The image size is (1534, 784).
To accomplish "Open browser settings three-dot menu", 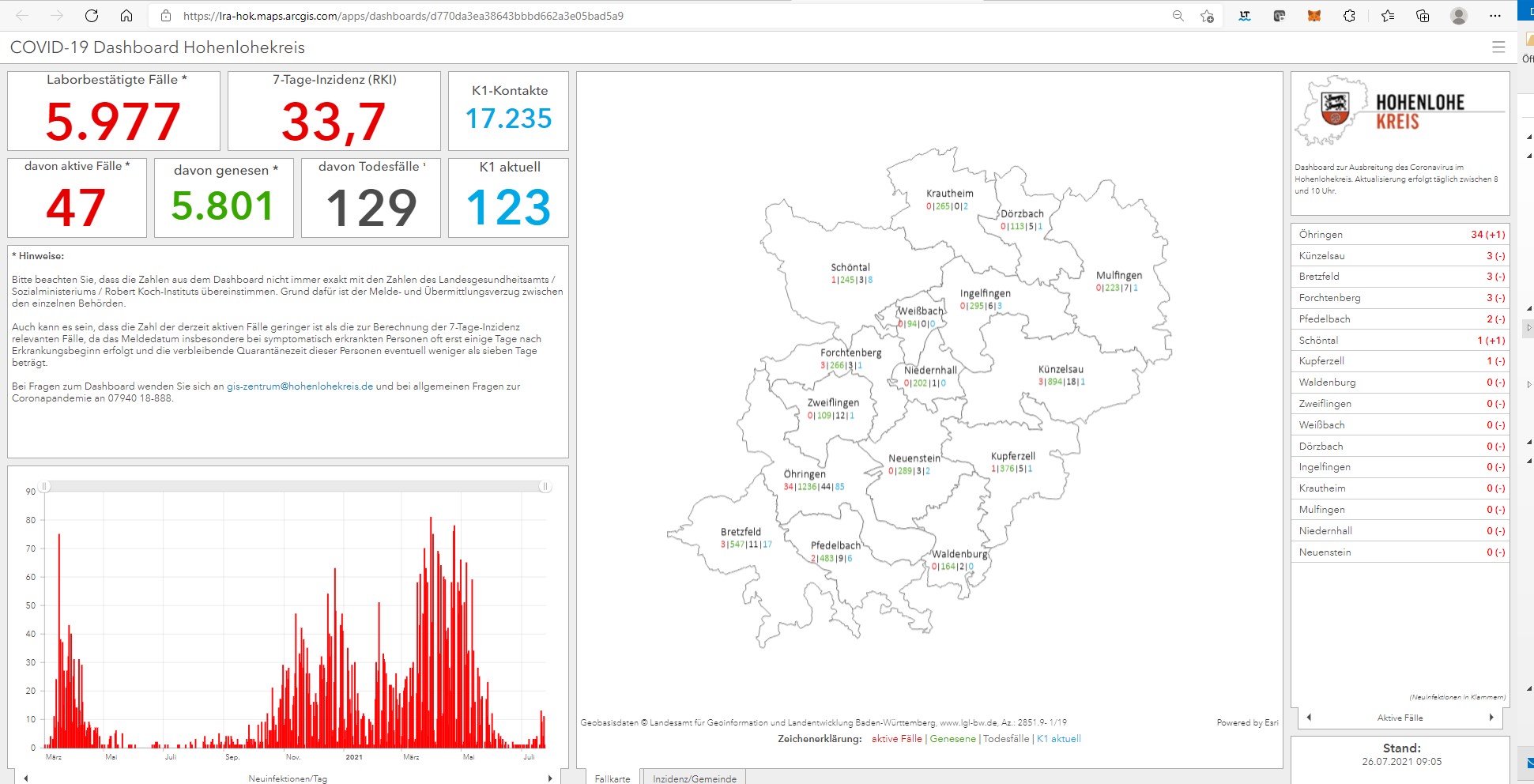I will tap(1494, 16).
